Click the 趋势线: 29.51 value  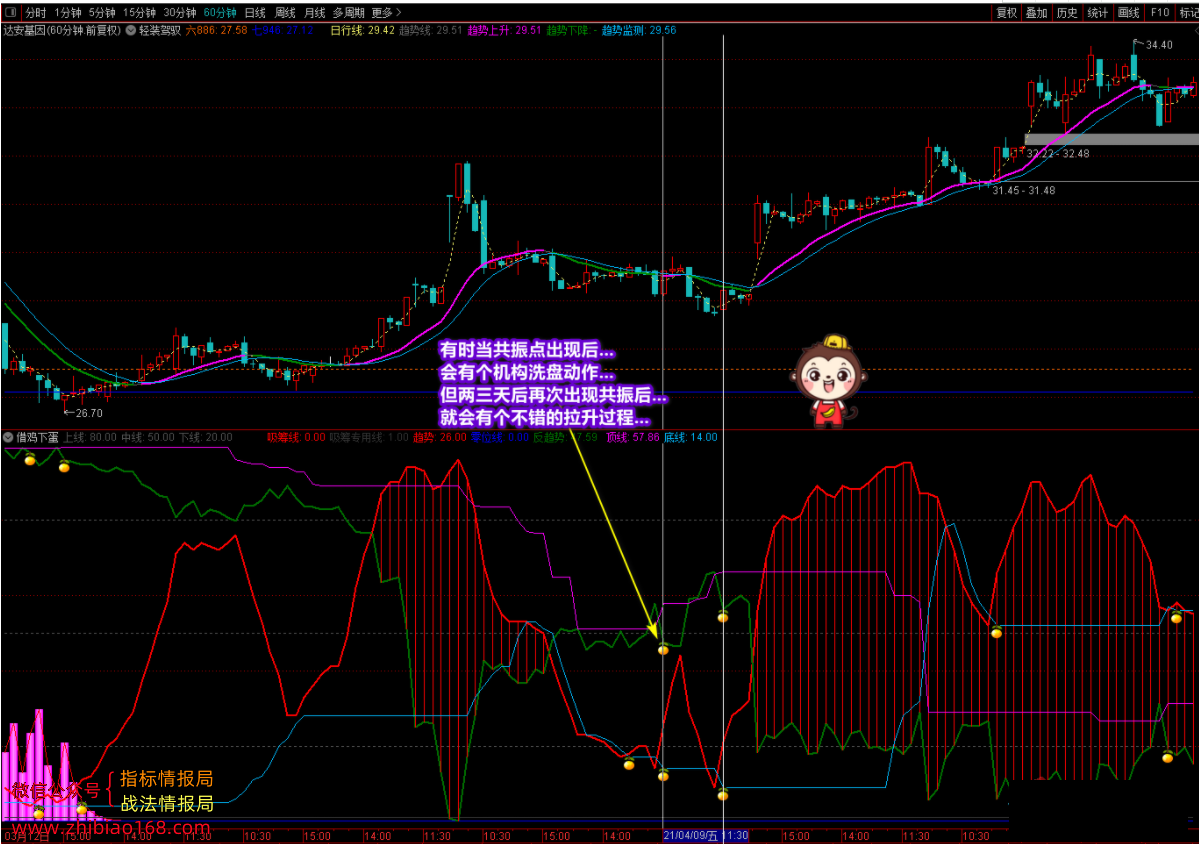431,31
